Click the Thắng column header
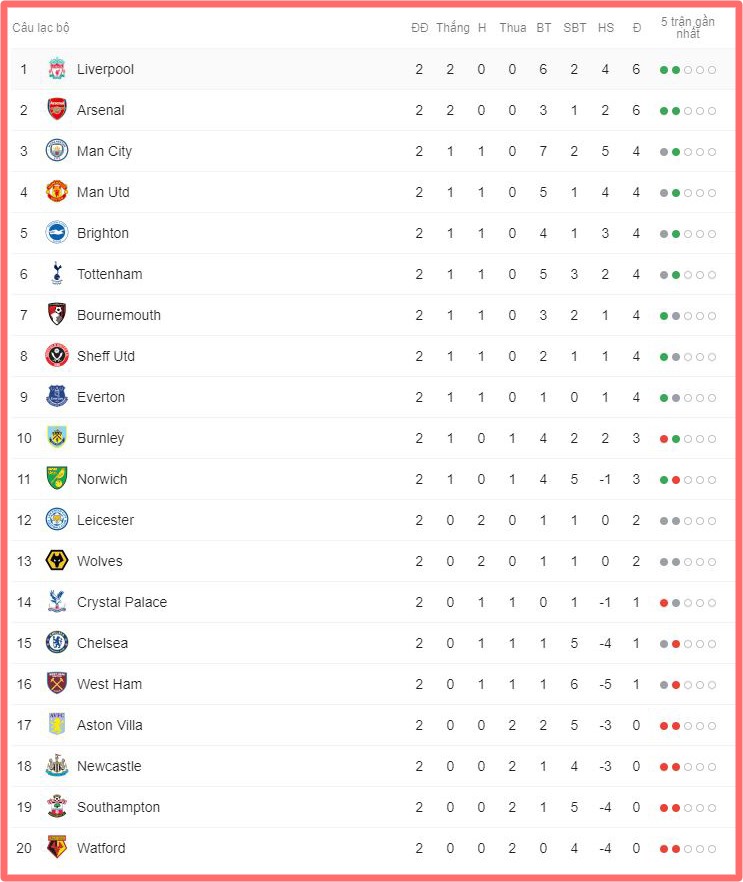This screenshot has height=882, width=743. pos(453,28)
